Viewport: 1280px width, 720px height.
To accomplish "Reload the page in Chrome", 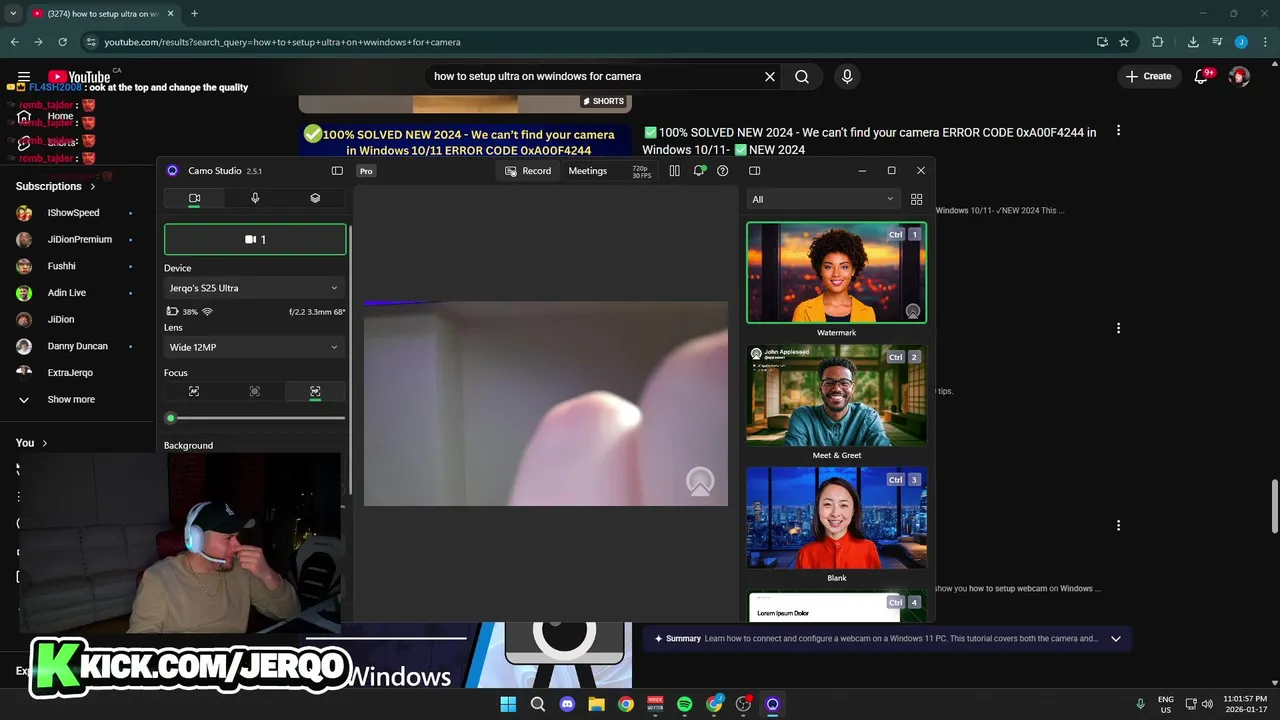I will point(62,42).
